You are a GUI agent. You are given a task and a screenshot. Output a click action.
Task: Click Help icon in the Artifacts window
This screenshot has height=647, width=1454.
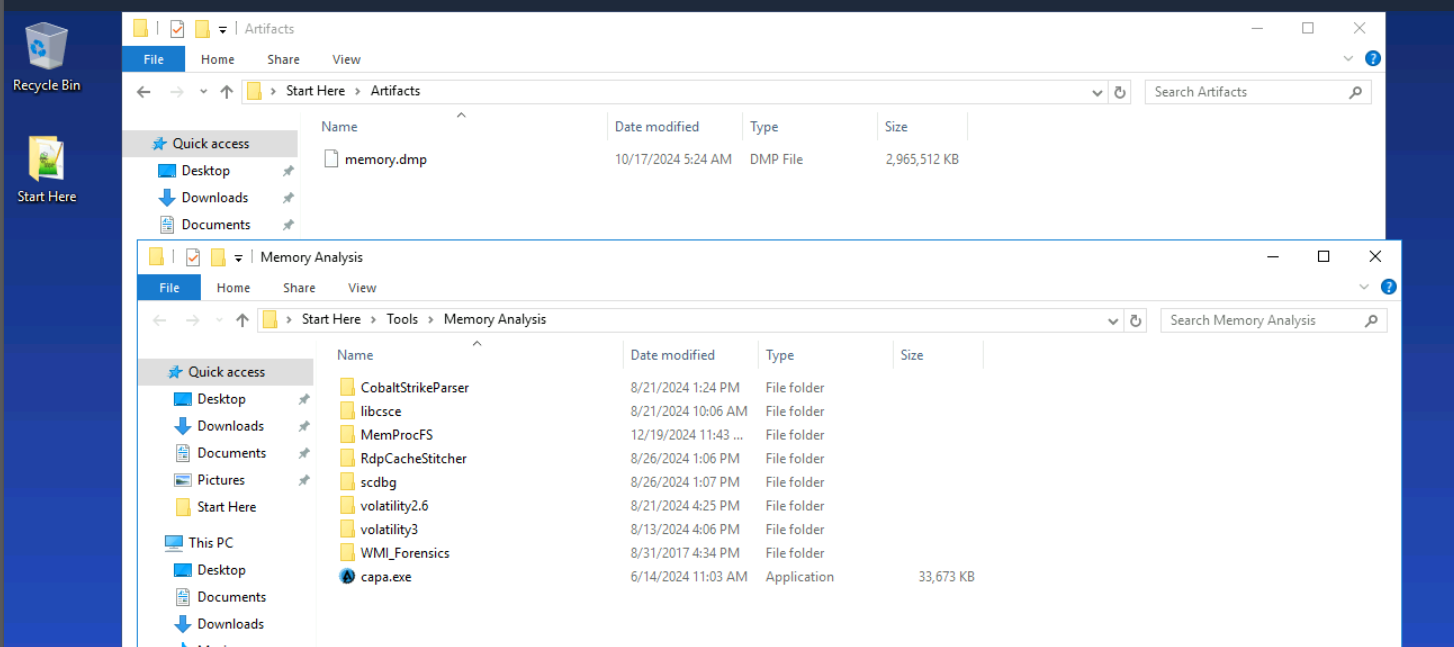pos(1373,59)
